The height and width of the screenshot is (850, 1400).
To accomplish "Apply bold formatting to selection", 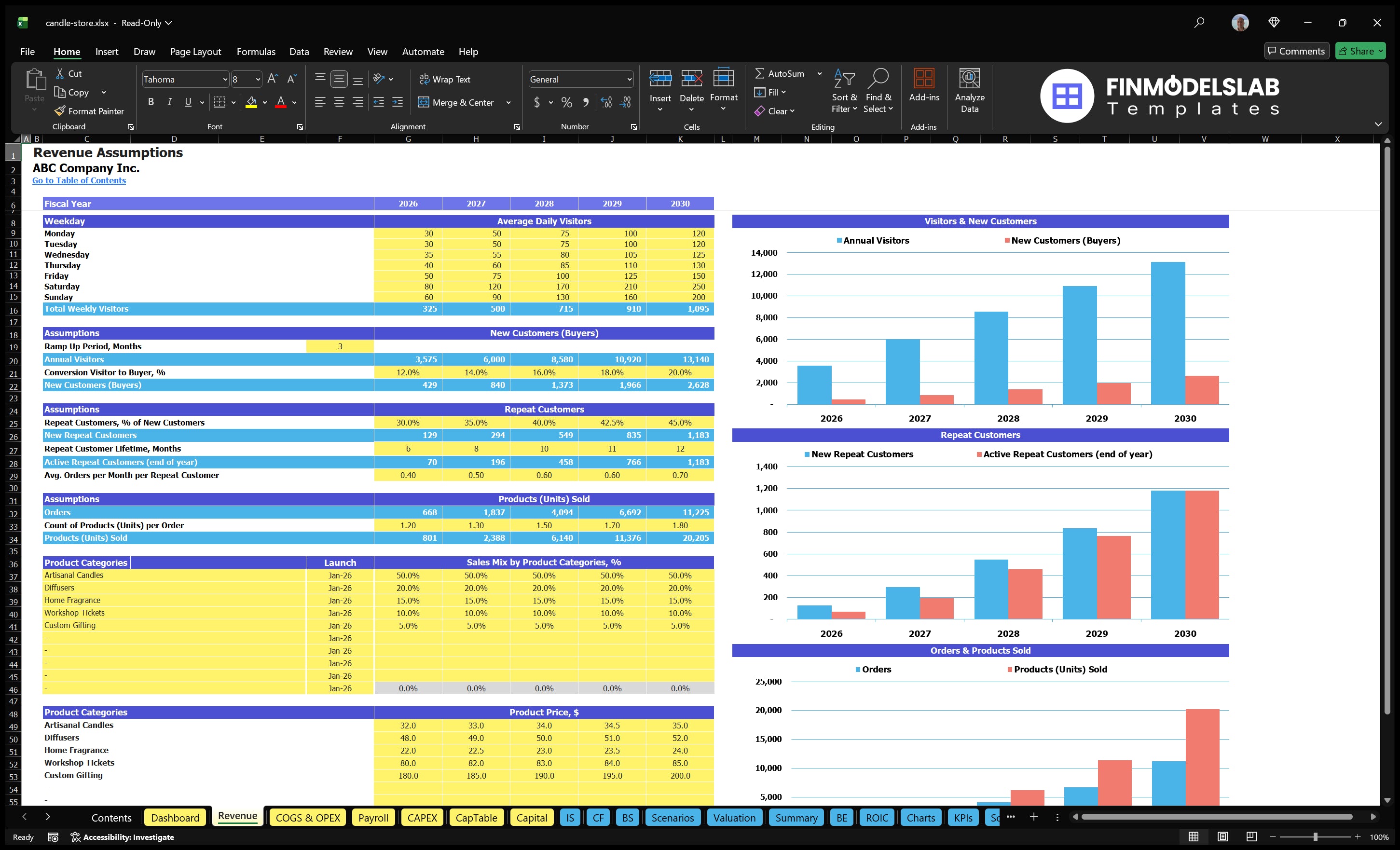I will click(151, 102).
